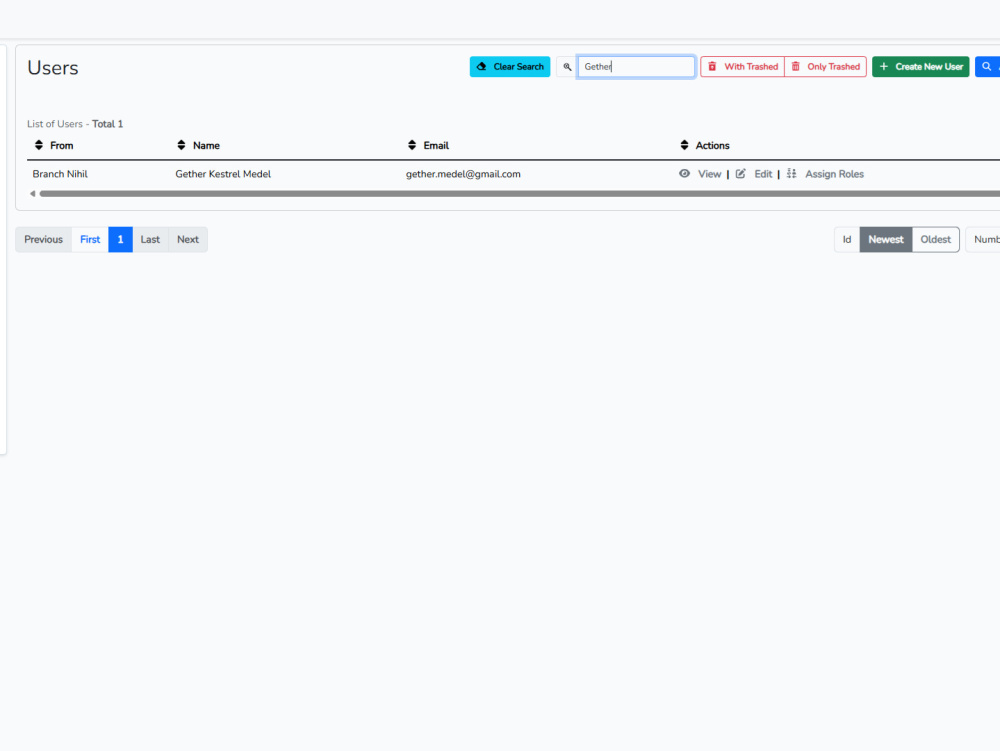
Task: Click the Email column header text
Action: [x=436, y=145]
